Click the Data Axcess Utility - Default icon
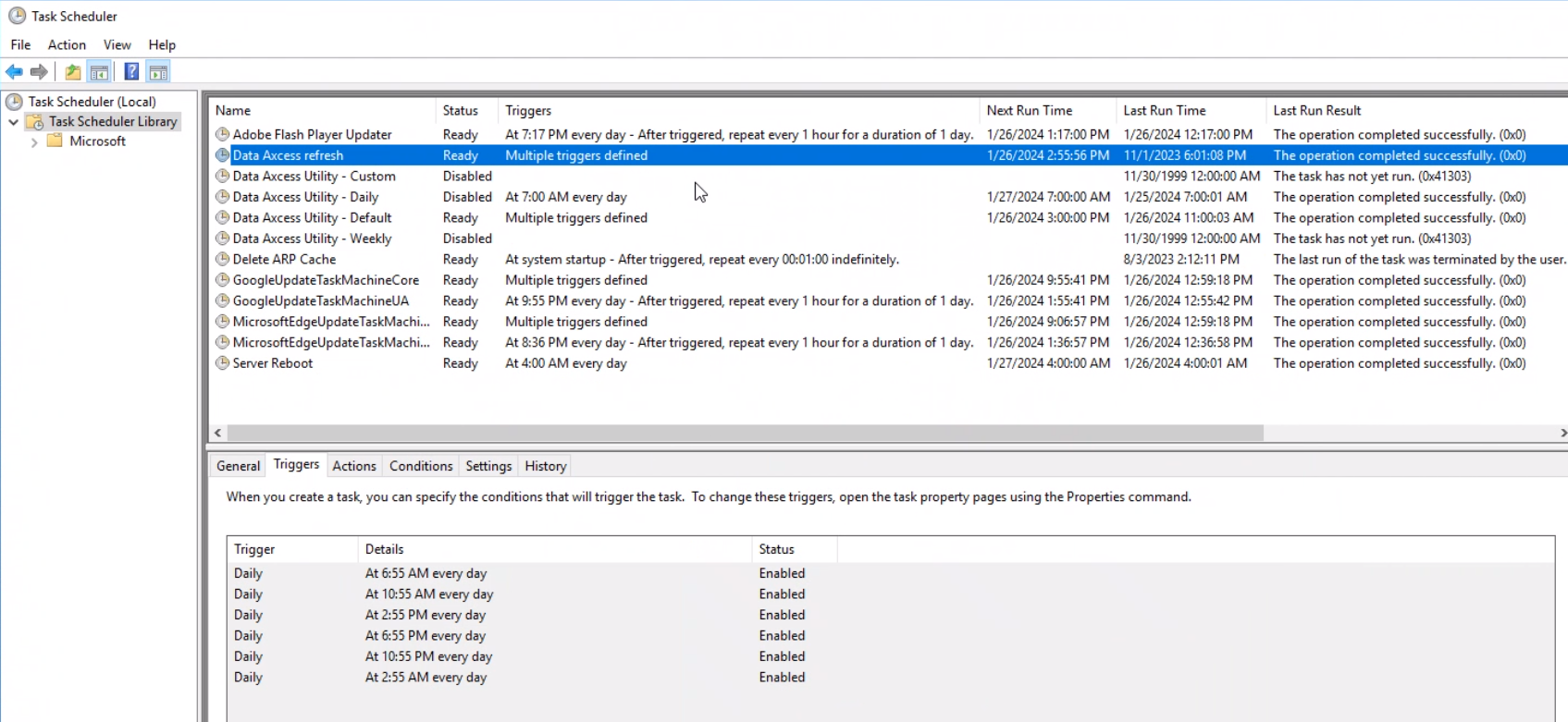This screenshot has width=1568, height=722. click(x=222, y=217)
